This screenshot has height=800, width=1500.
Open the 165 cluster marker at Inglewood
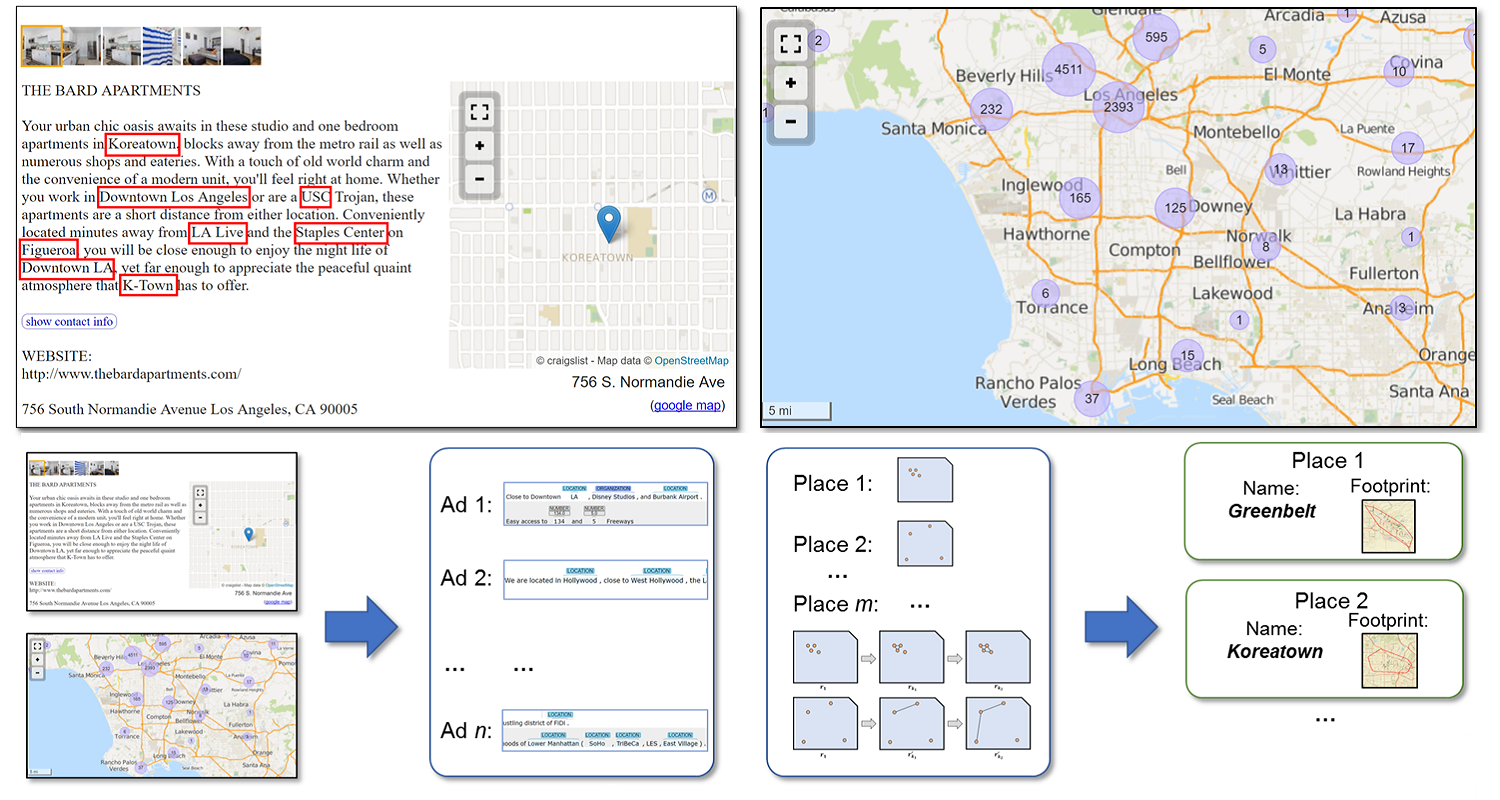coord(1079,198)
